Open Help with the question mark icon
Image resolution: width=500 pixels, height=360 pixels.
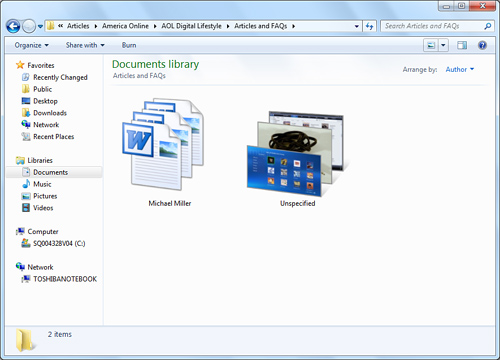(482, 45)
